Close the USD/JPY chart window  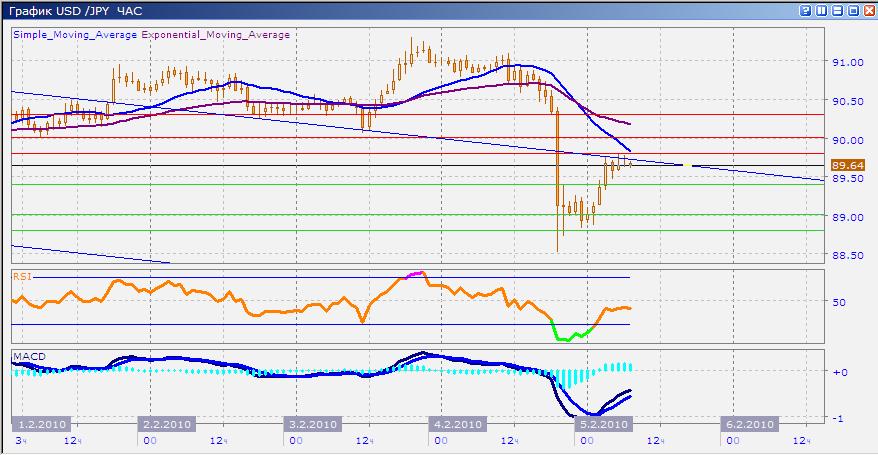pos(868,10)
